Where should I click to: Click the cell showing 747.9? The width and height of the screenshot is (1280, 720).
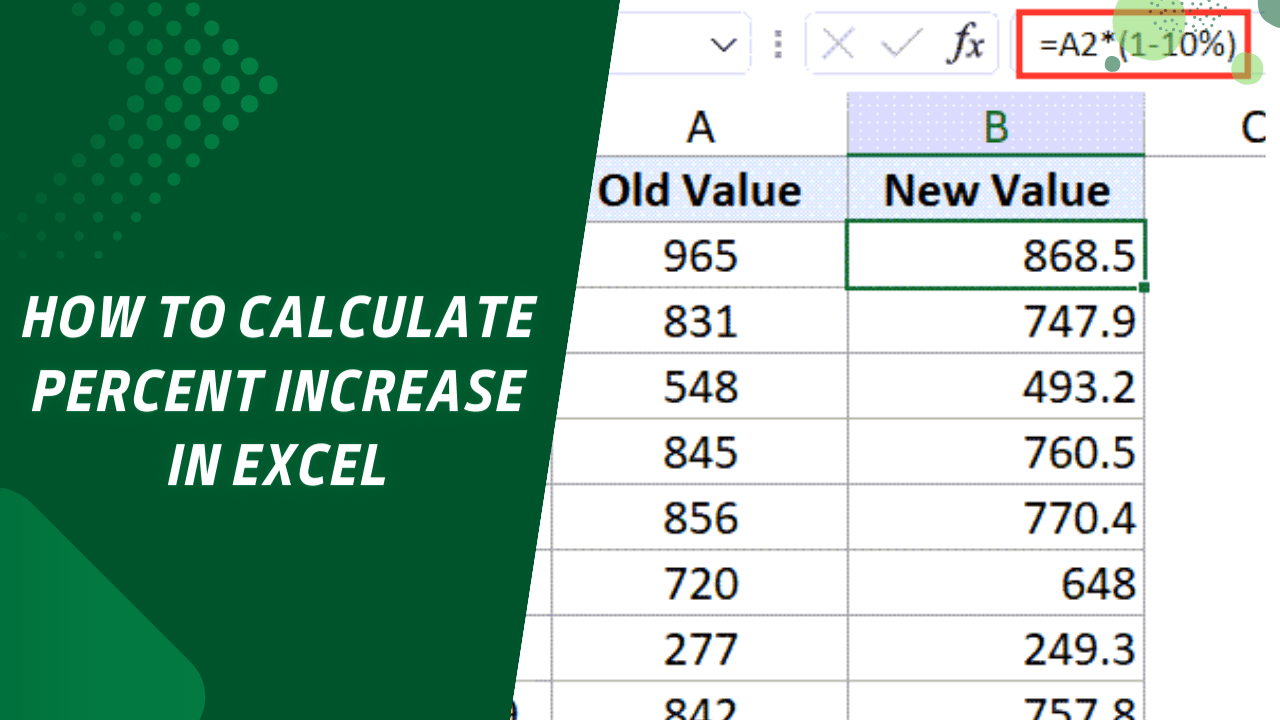(x=996, y=320)
